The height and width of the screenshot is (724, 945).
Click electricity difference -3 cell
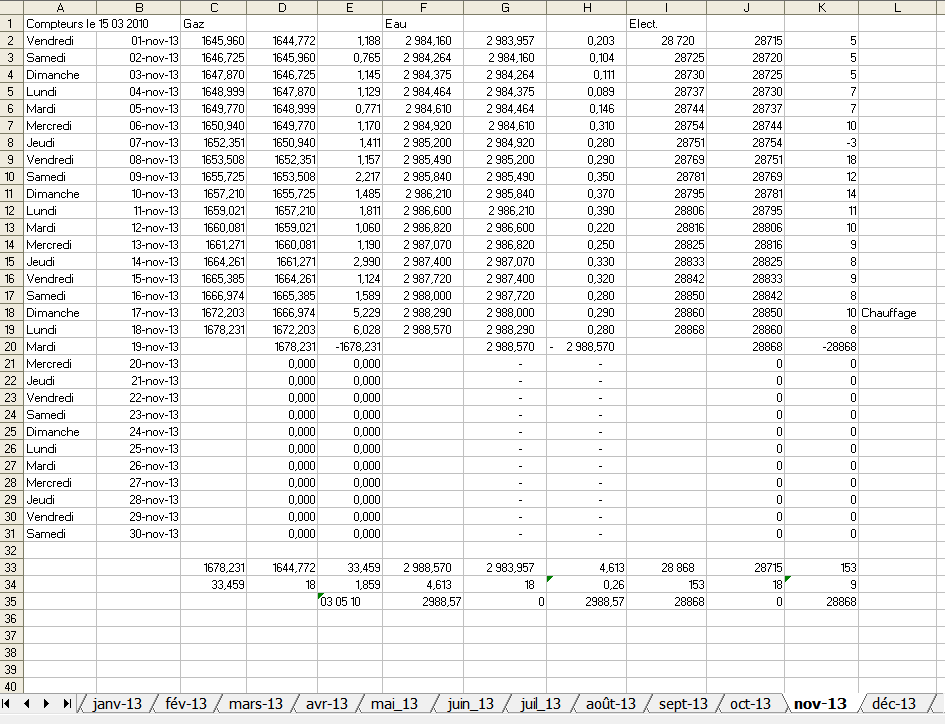(x=821, y=143)
